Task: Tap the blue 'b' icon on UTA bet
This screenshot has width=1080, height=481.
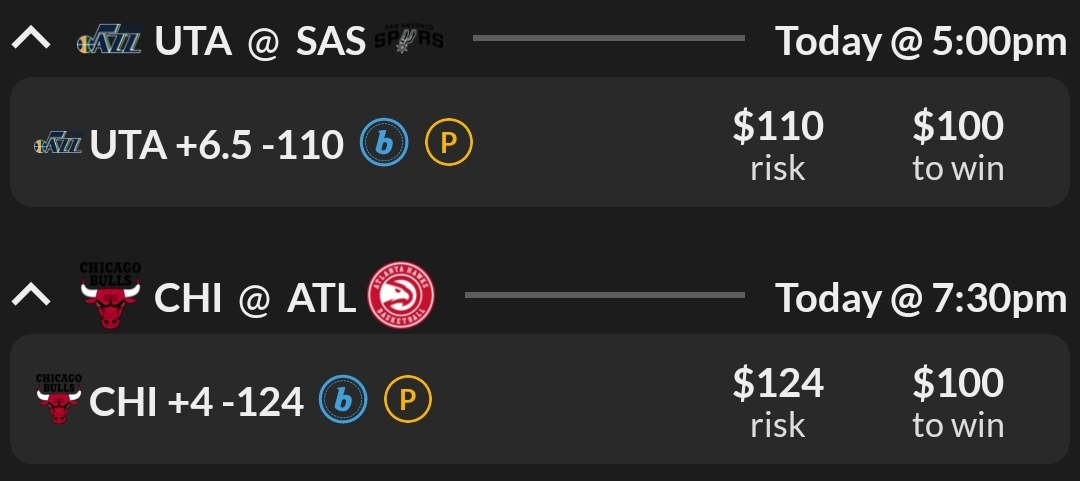Action: 385,146
